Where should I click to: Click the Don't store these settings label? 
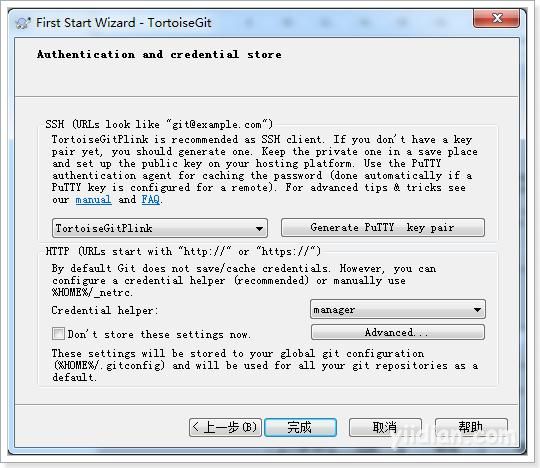point(159,334)
